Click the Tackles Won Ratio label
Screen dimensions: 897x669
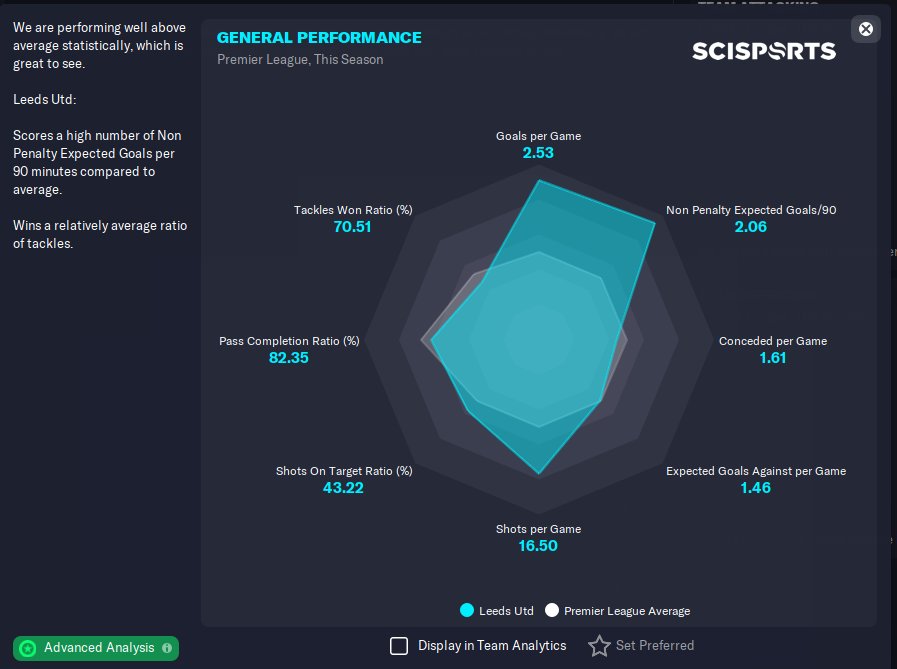click(353, 210)
